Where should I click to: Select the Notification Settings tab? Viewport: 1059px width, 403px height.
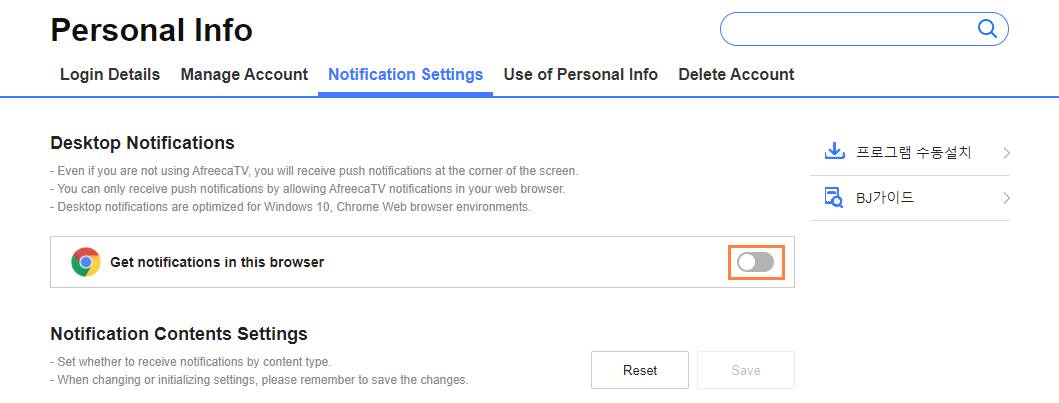pos(405,74)
